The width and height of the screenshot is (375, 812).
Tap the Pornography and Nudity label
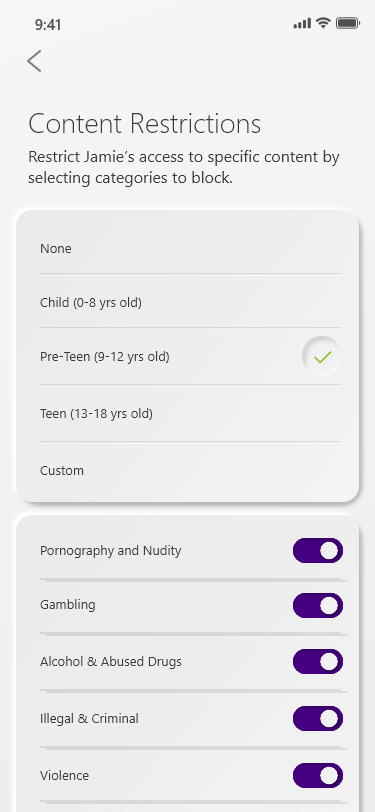pos(110,550)
